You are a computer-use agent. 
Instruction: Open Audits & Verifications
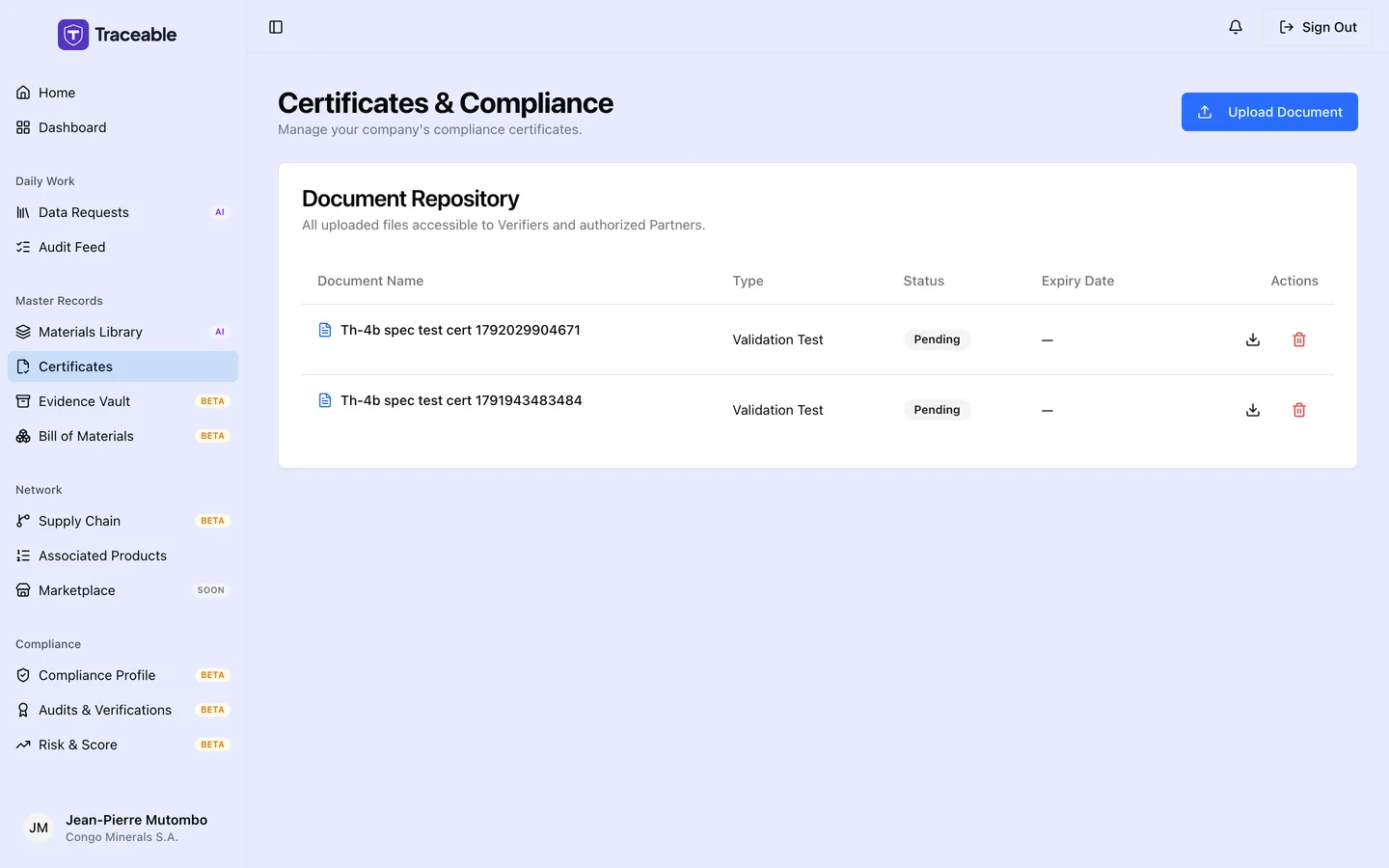click(x=123, y=710)
